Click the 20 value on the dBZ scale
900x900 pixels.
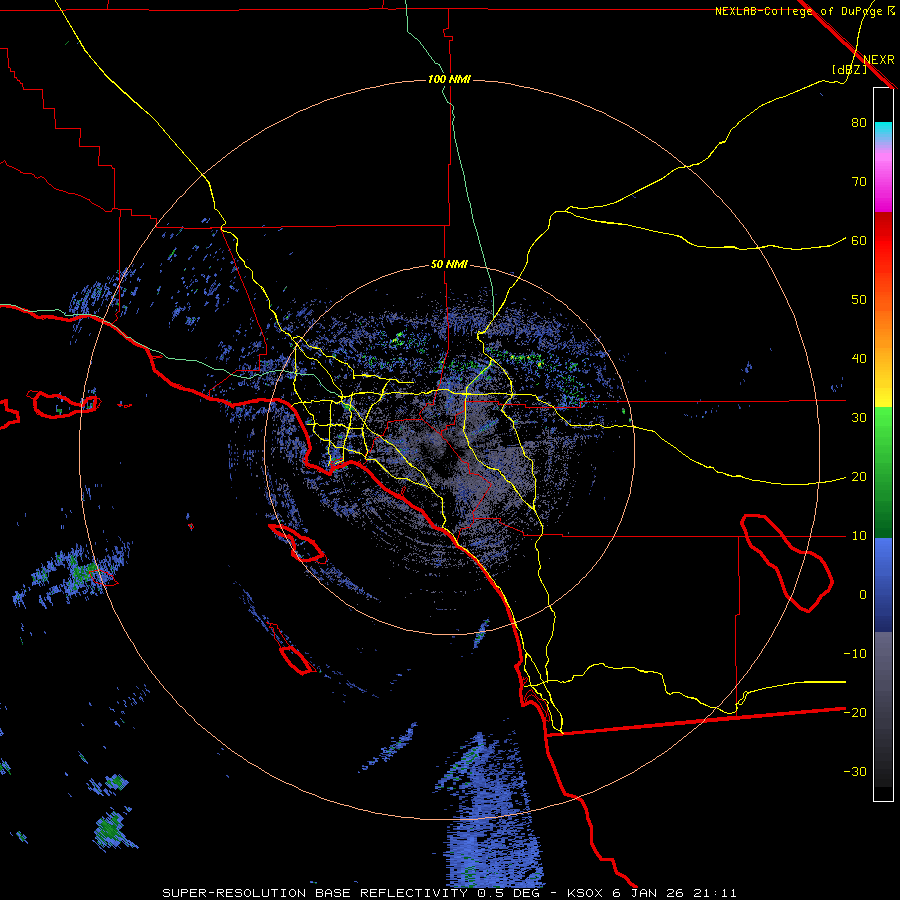click(x=859, y=477)
